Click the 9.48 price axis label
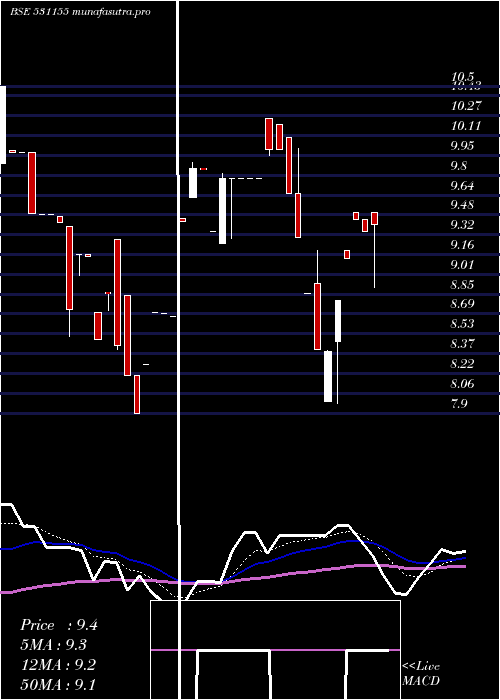This screenshot has height=700, width=500. 462,205
